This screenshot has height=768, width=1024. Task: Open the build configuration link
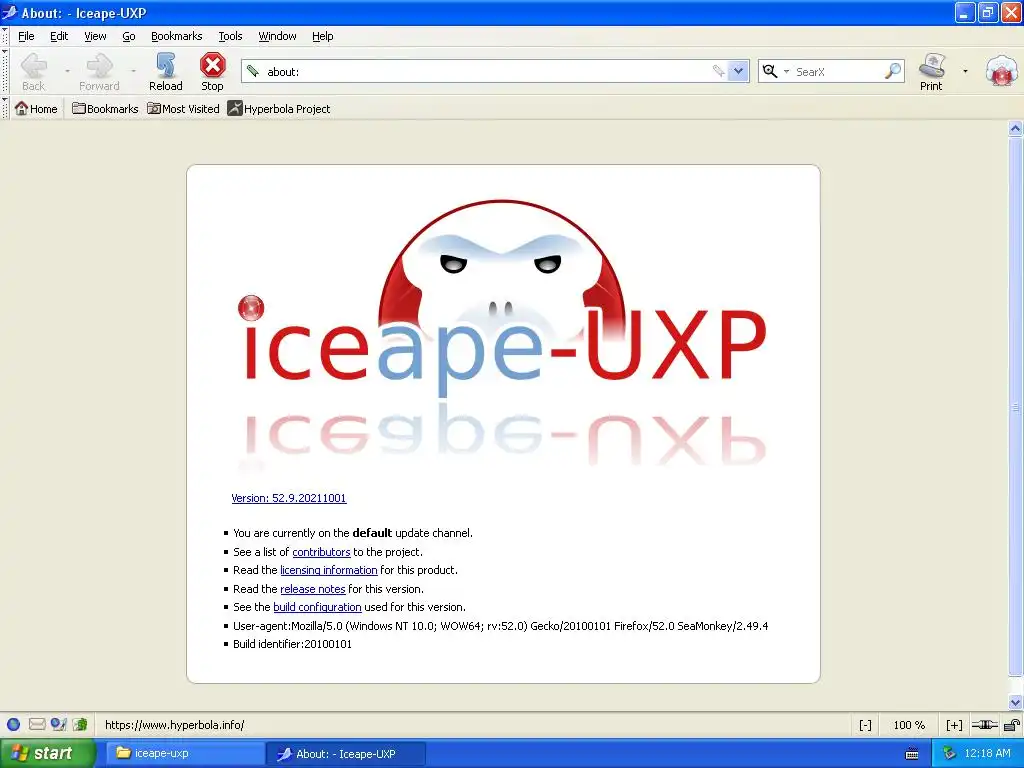317,607
